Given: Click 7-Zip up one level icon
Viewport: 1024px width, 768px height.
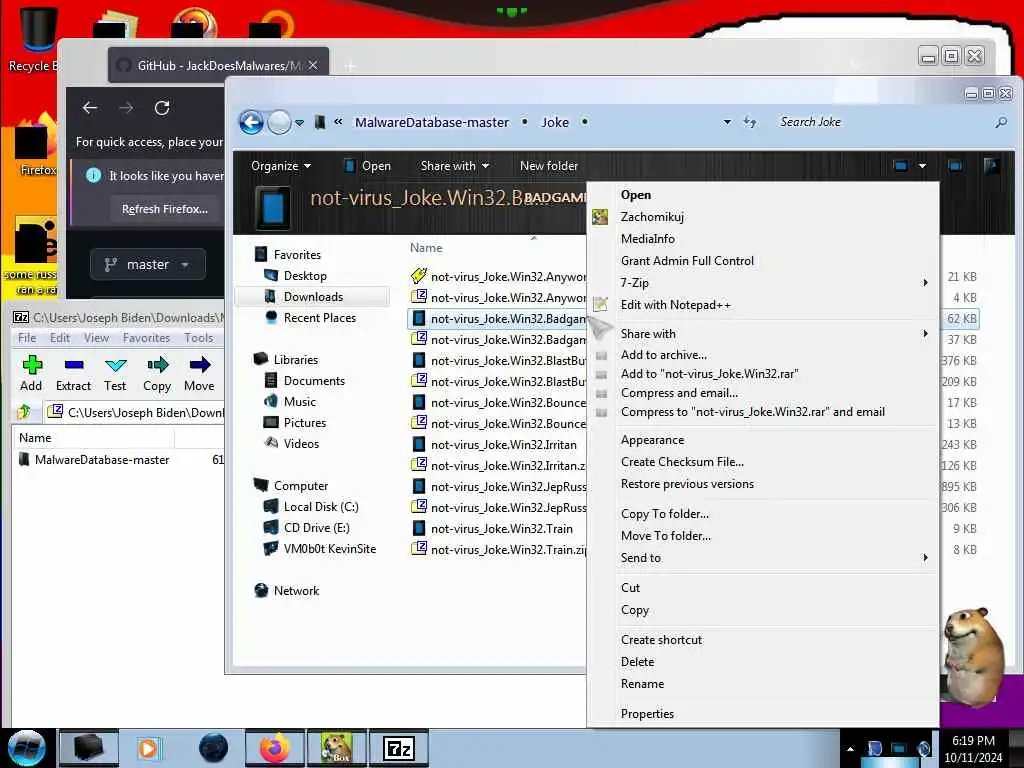Looking at the screenshot, I should pos(24,411).
